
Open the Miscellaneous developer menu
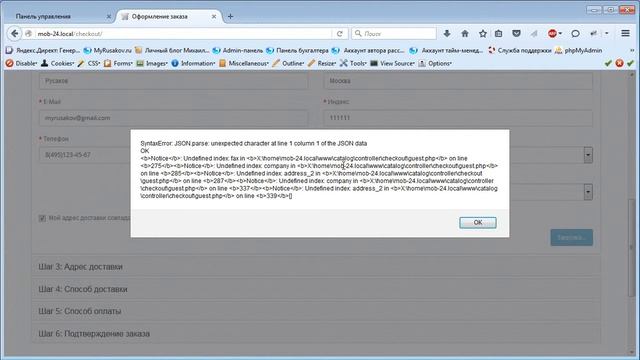click(x=244, y=63)
